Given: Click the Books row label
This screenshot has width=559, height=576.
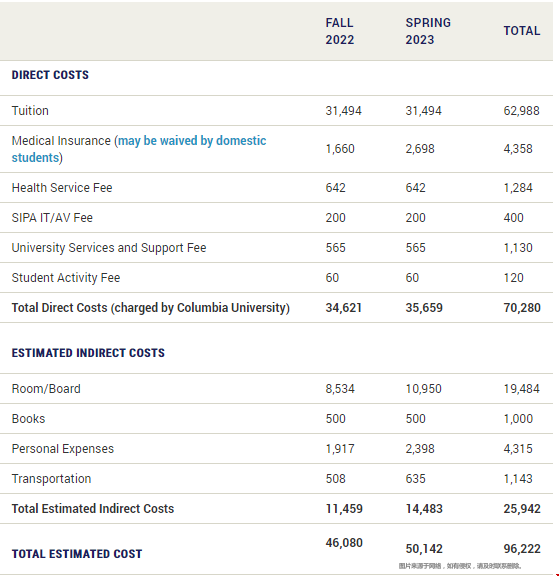Looking at the screenshot, I should tap(29, 419).
